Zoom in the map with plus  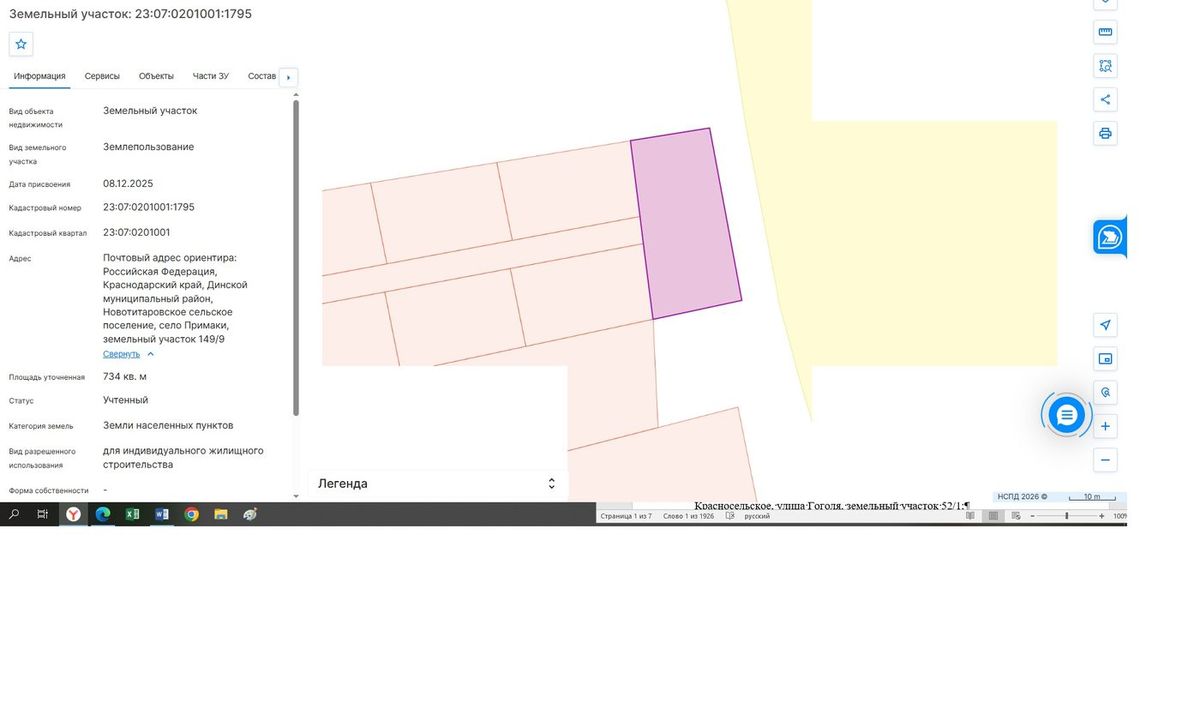[1105, 426]
